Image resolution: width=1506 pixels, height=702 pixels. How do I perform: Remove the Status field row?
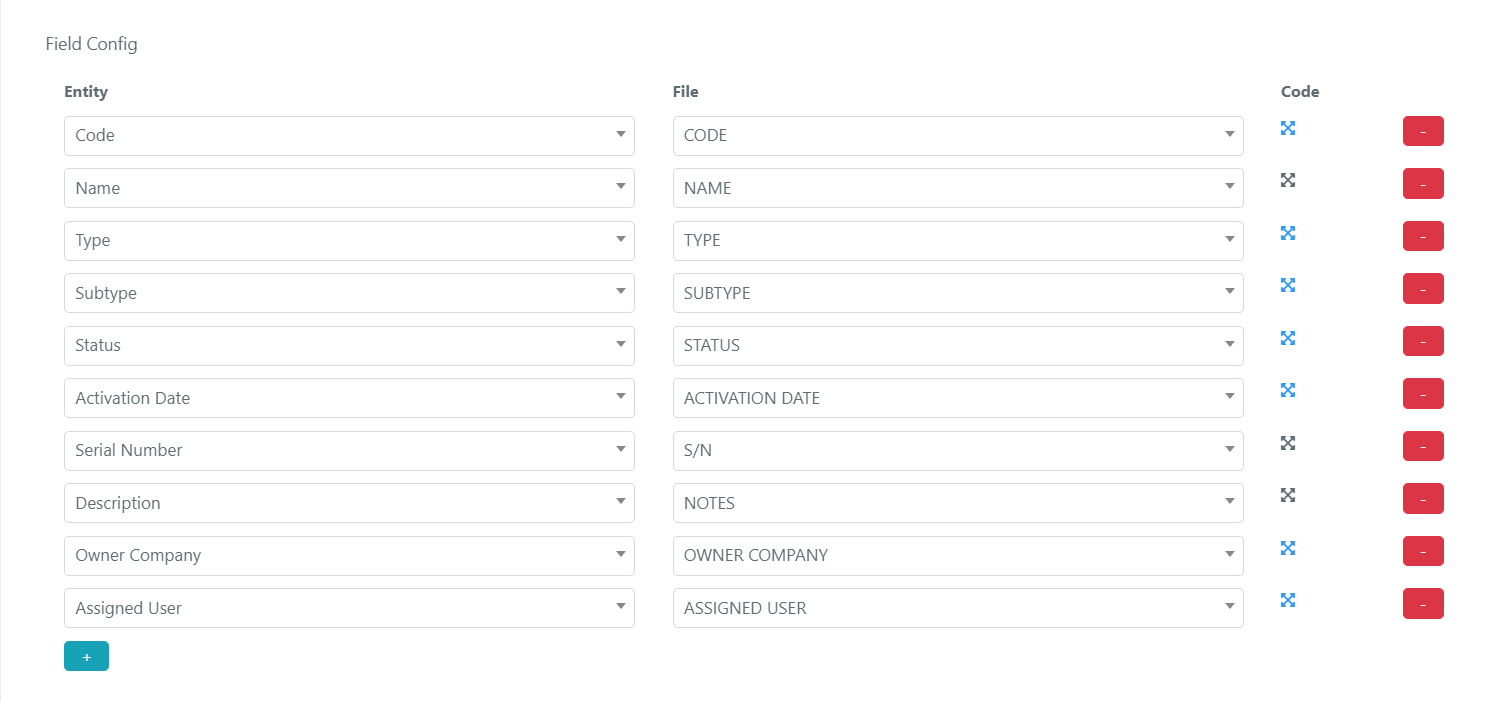click(x=1423, y=341)
